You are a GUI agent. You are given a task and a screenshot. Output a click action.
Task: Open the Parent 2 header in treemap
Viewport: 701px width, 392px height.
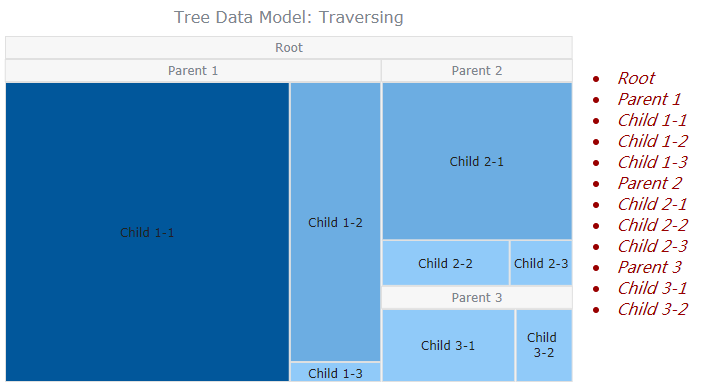(477, 71)
